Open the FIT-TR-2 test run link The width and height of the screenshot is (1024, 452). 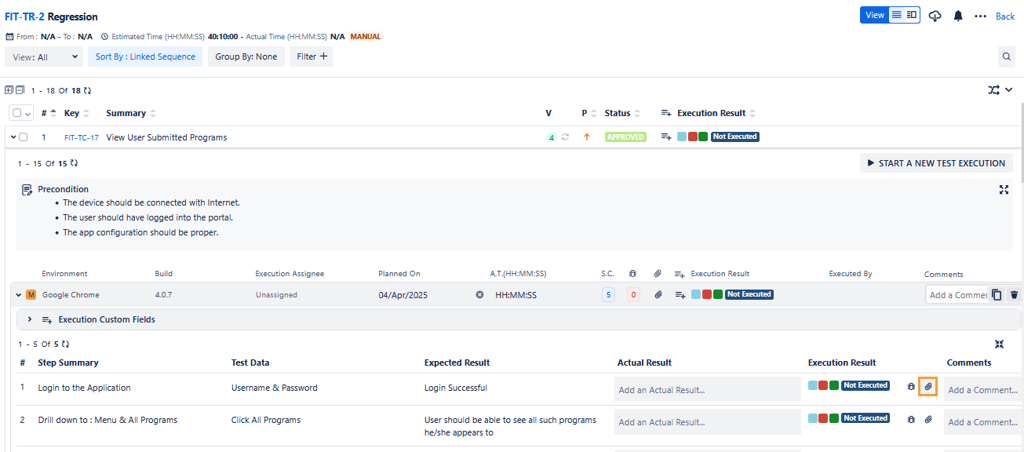(x=24, y=16)
